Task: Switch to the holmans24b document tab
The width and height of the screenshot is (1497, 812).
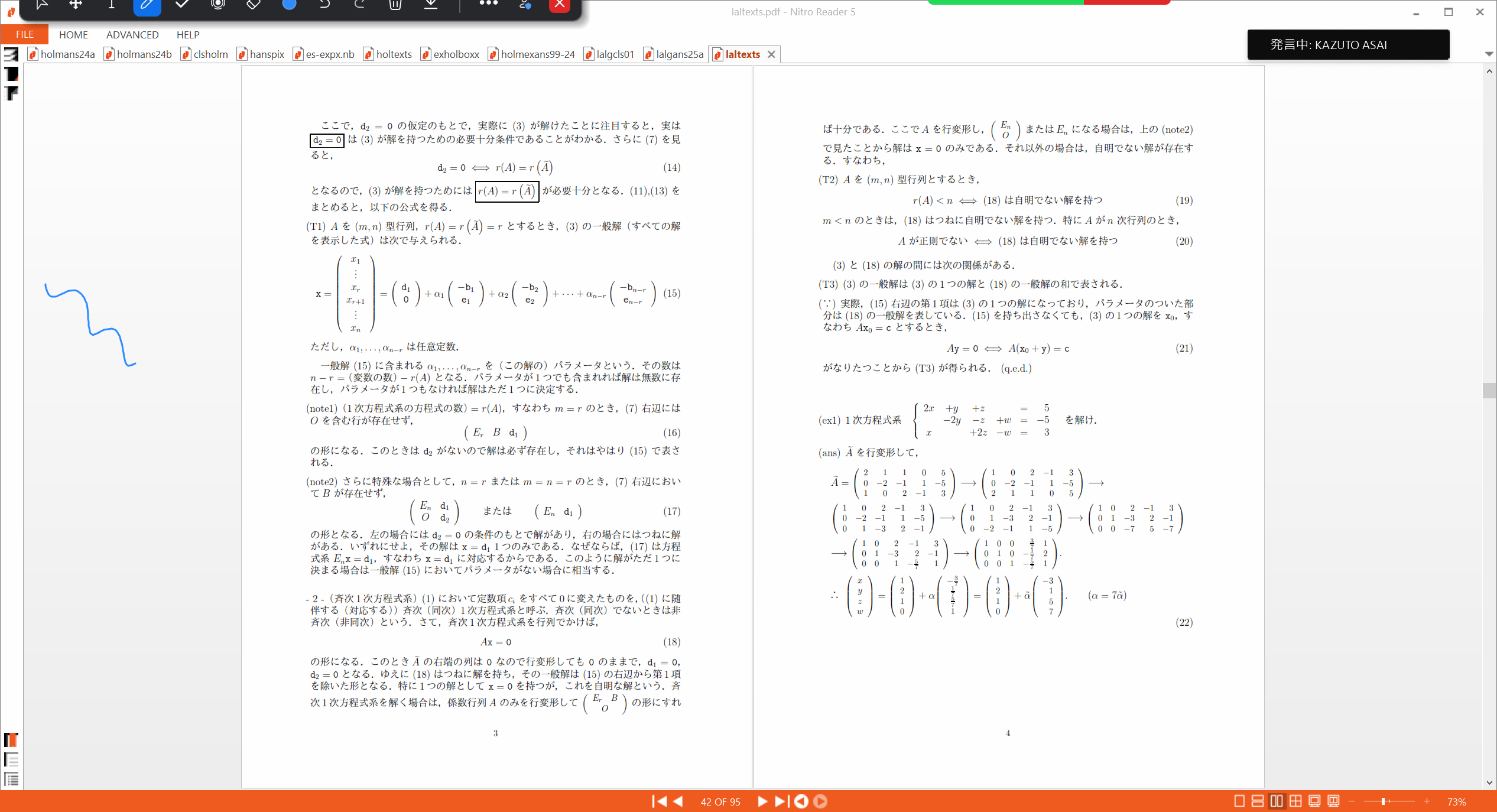Action: coord(139,54)
